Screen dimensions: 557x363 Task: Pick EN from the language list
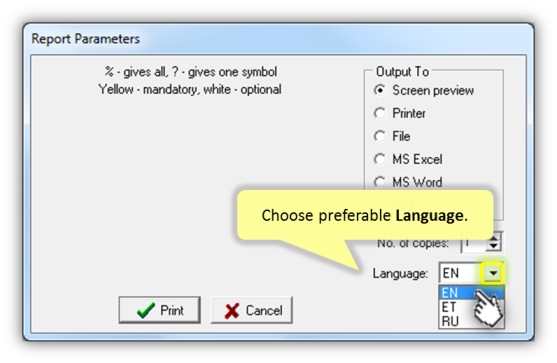tap(471, 293)
